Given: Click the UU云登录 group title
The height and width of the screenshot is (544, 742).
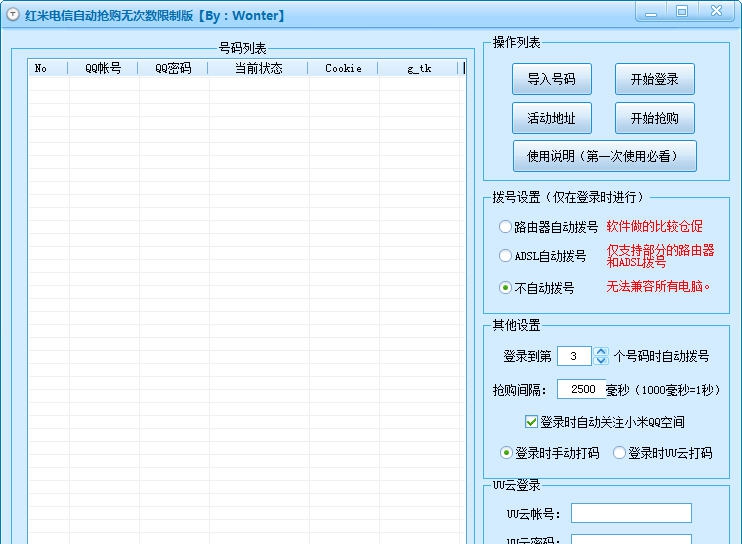Looking at the screenshot, I should [x=516, y=485].
